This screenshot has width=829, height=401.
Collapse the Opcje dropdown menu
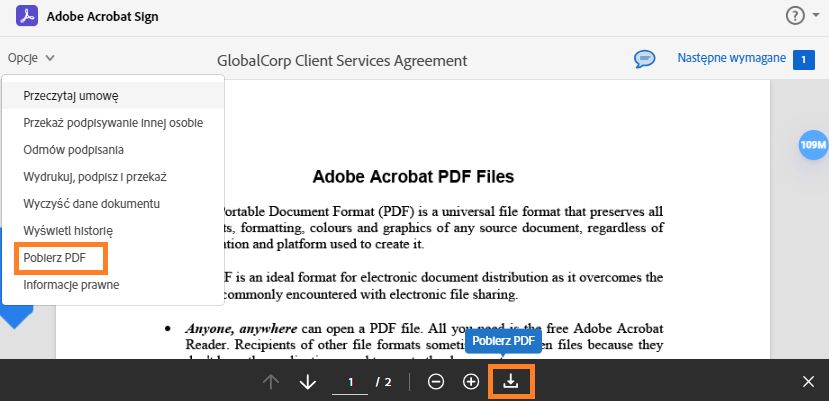point(31,58)
